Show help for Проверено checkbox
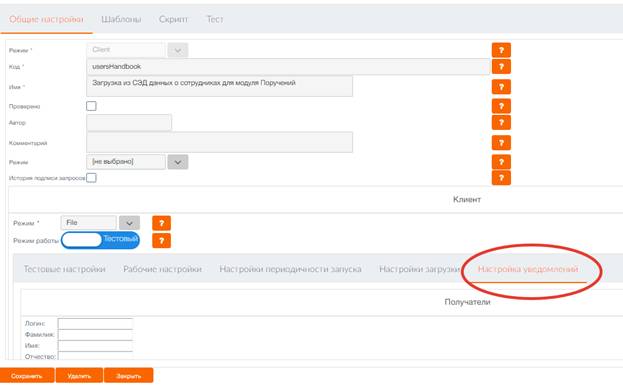Image resolution: width=623 pixels, height=388 pixels. (x=501, y=106)
